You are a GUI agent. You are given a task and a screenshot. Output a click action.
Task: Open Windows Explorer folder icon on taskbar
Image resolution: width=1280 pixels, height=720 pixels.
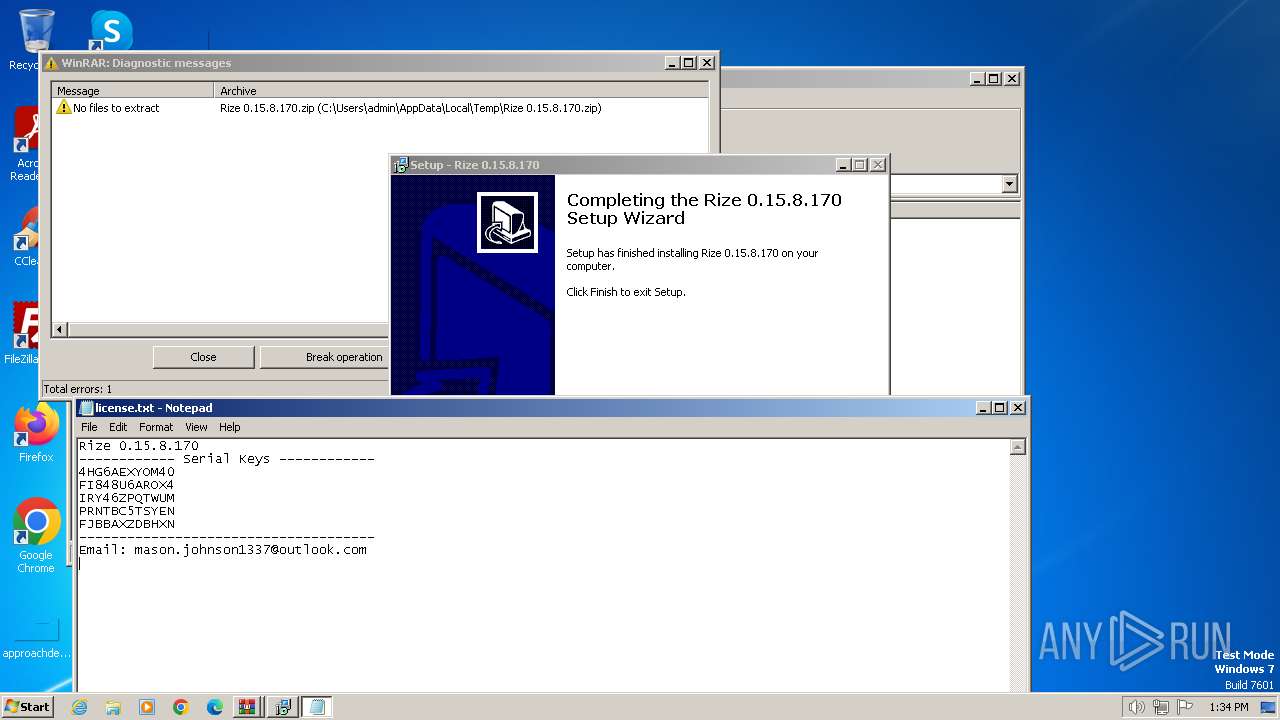tap(113, 707)
